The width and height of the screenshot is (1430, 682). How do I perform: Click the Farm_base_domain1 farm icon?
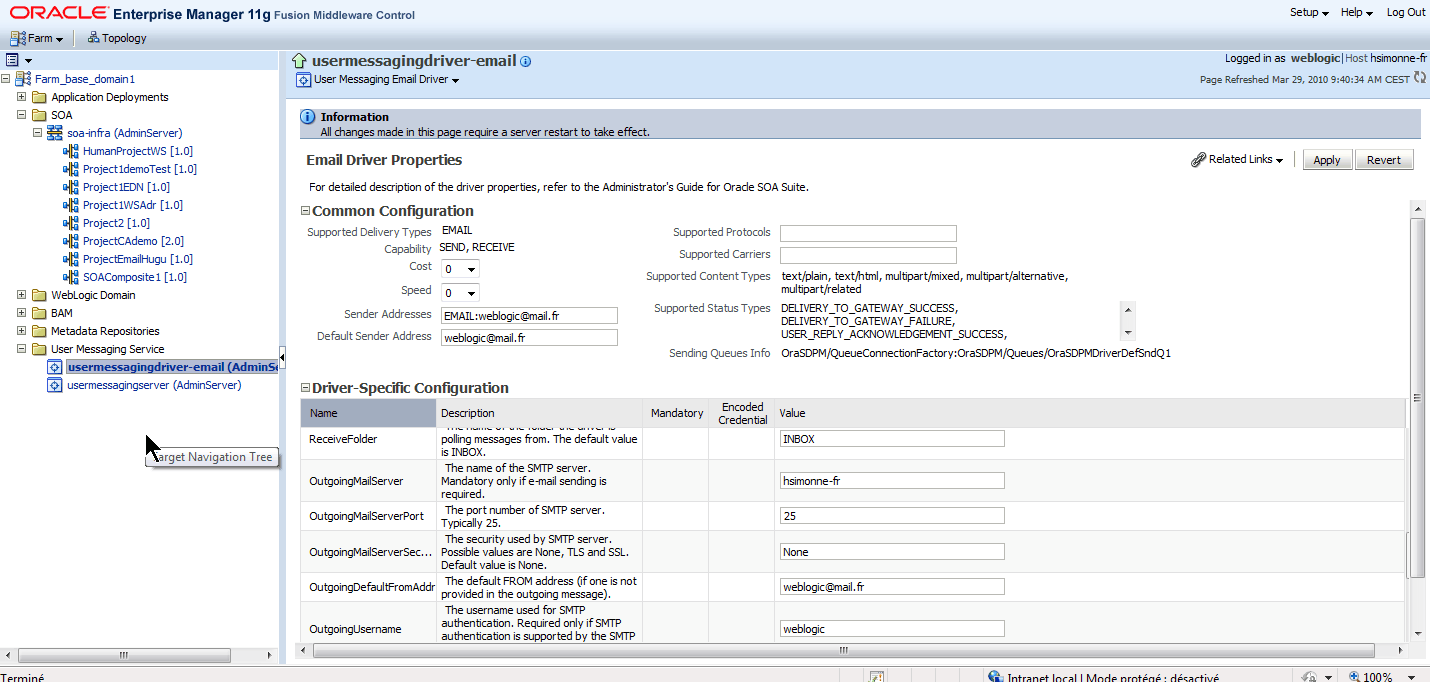23,79
